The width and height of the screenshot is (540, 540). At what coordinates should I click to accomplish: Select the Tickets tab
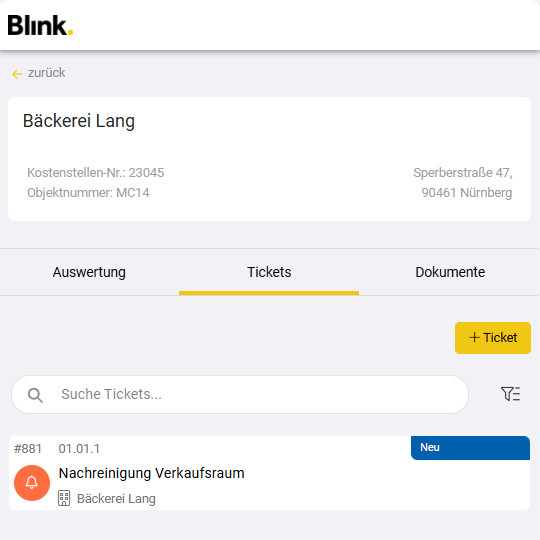[269, 272]
